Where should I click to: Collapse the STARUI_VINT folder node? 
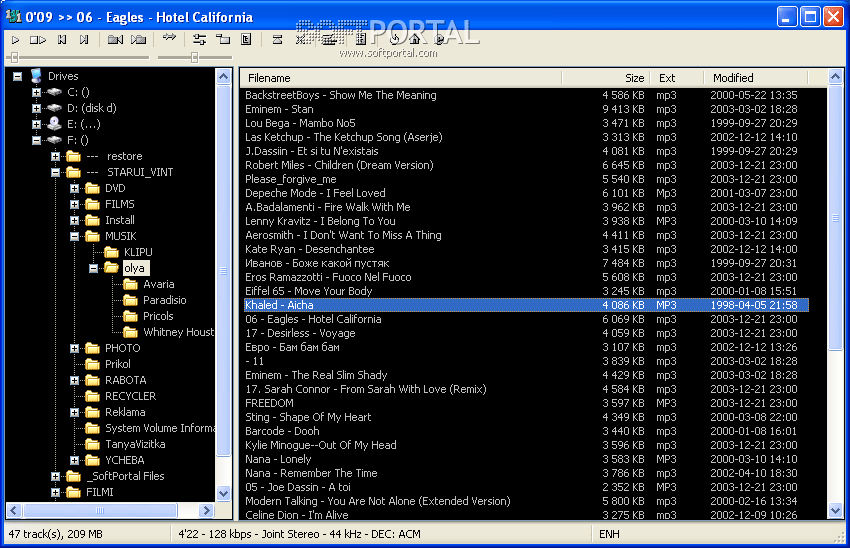tap(55, 172)
